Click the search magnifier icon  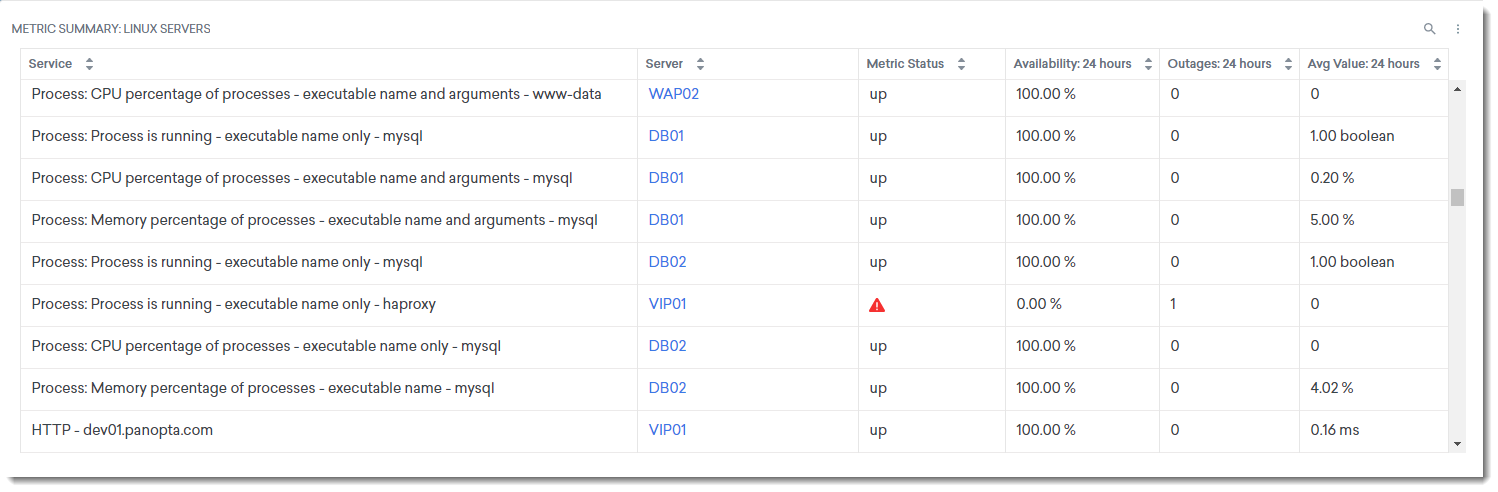[x=1430, y=29]
